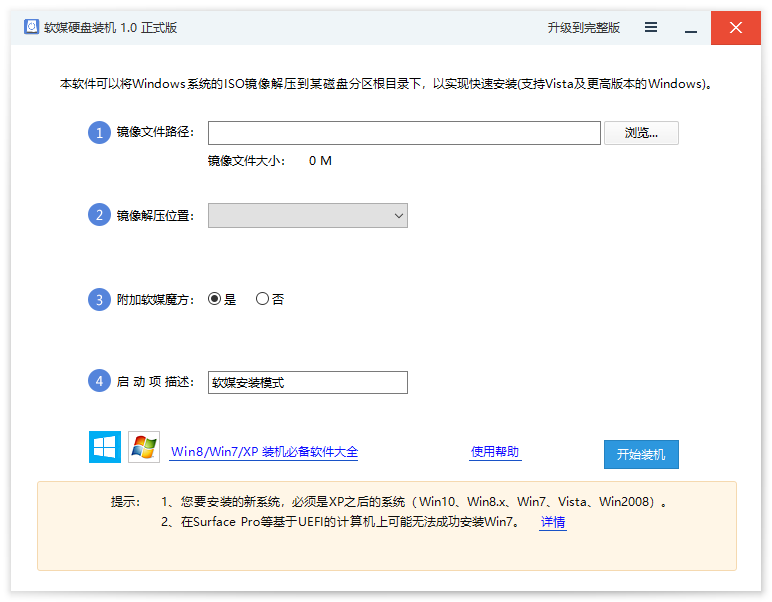Screen dimensions: 772x602
Task: Click the app logo icon in title bar
Action: pos(32,27)
